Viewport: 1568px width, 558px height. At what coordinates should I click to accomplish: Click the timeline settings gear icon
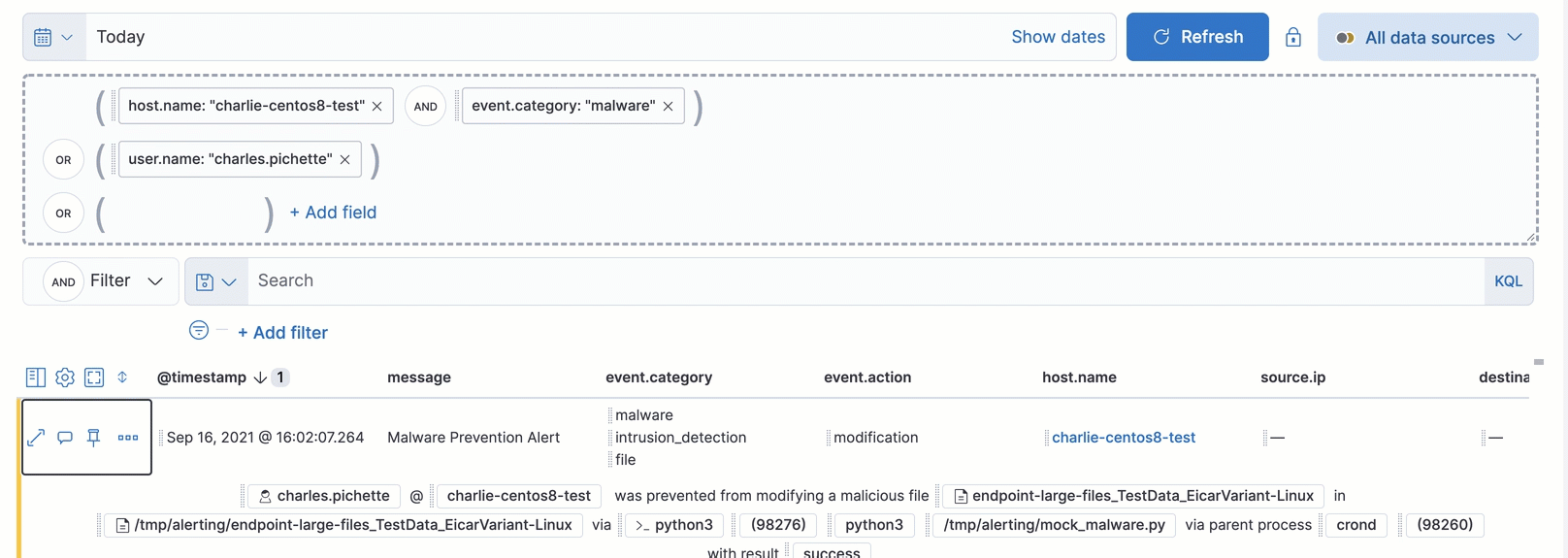pyautogui.click(x=65, y=377)
